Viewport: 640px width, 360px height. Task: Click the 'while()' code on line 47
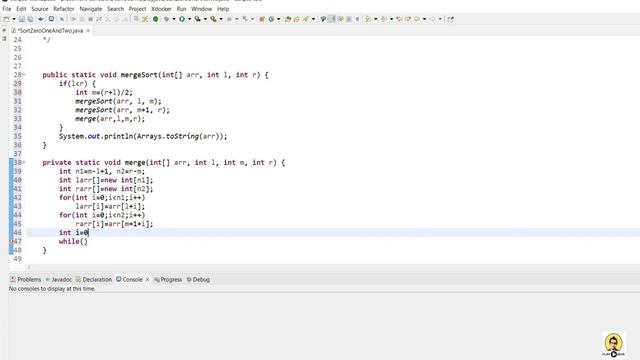pos(73,241)
